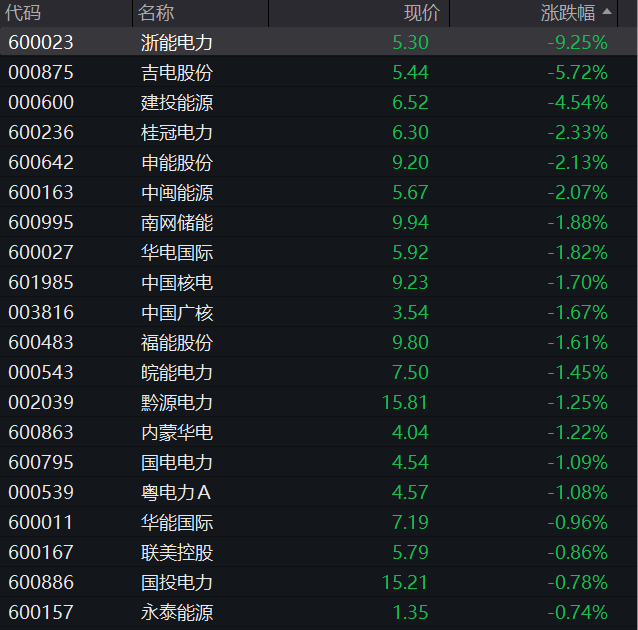Select stock code 600011
Screen dimensions: 638x630
(41, 522)
